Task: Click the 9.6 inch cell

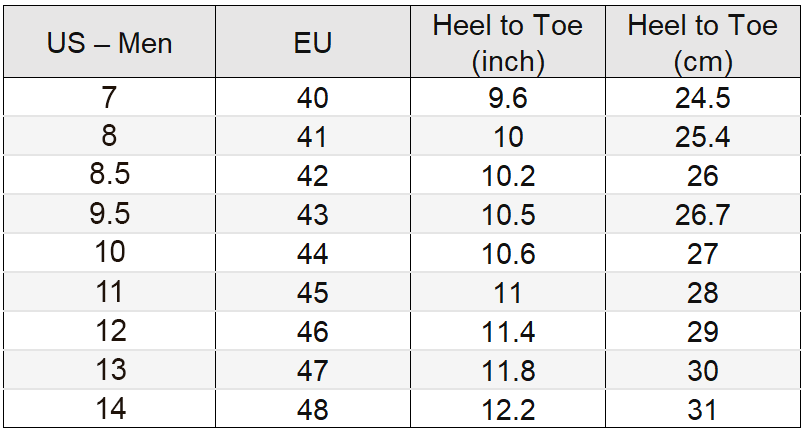Action: coord(508,97)
